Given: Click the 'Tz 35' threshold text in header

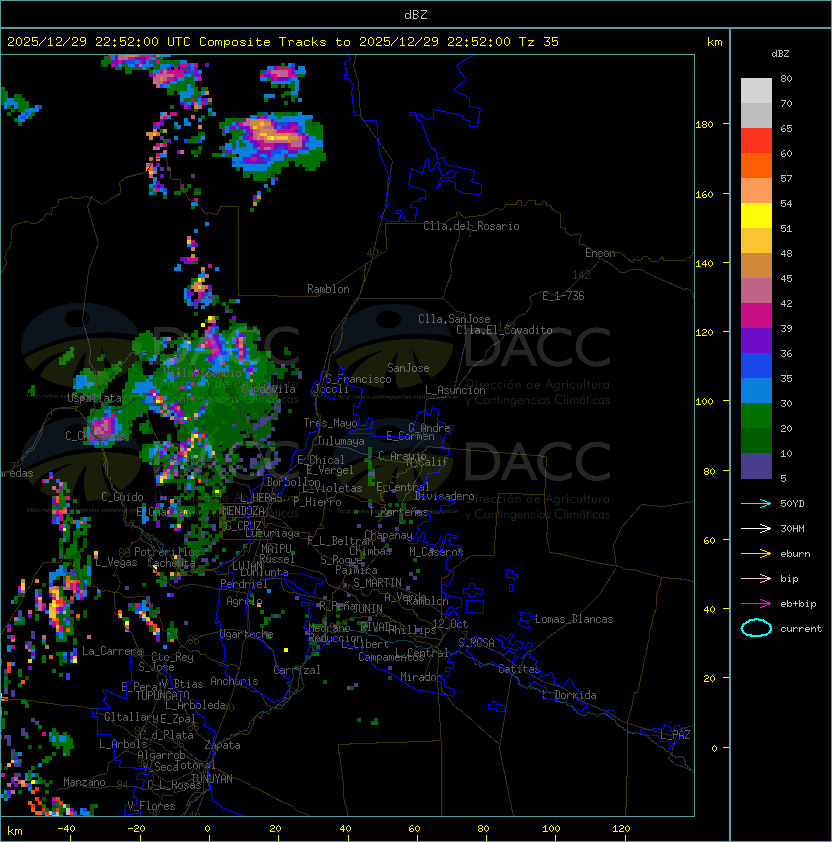Looking at the screenshot, I should point(539,42).
